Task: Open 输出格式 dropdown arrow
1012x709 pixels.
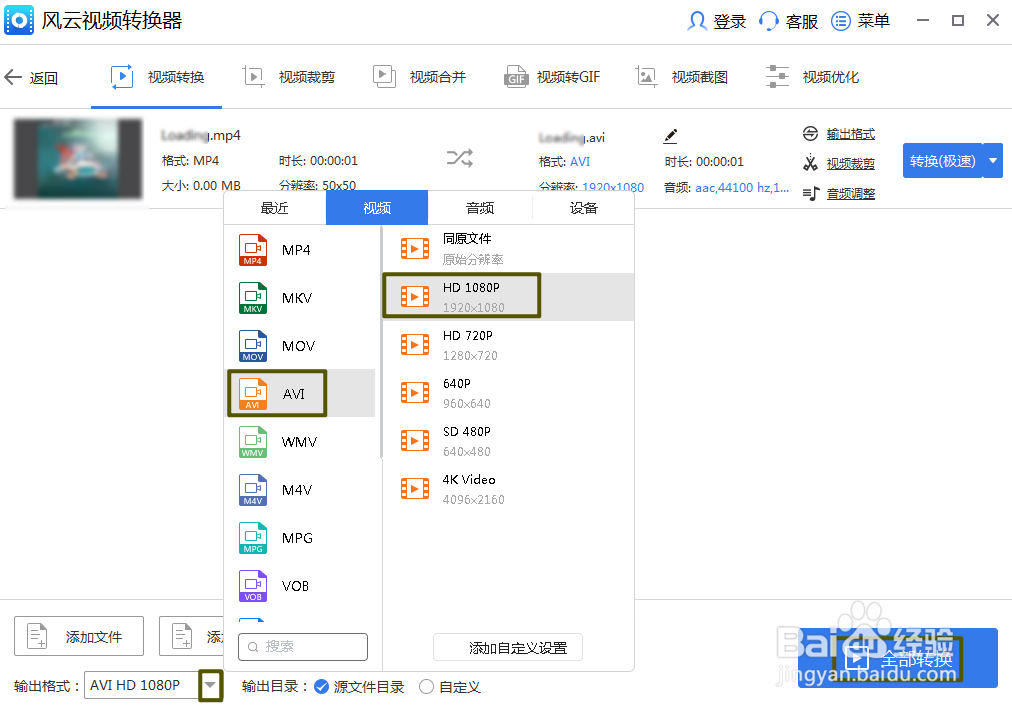Action: click(x=210, y=685)
